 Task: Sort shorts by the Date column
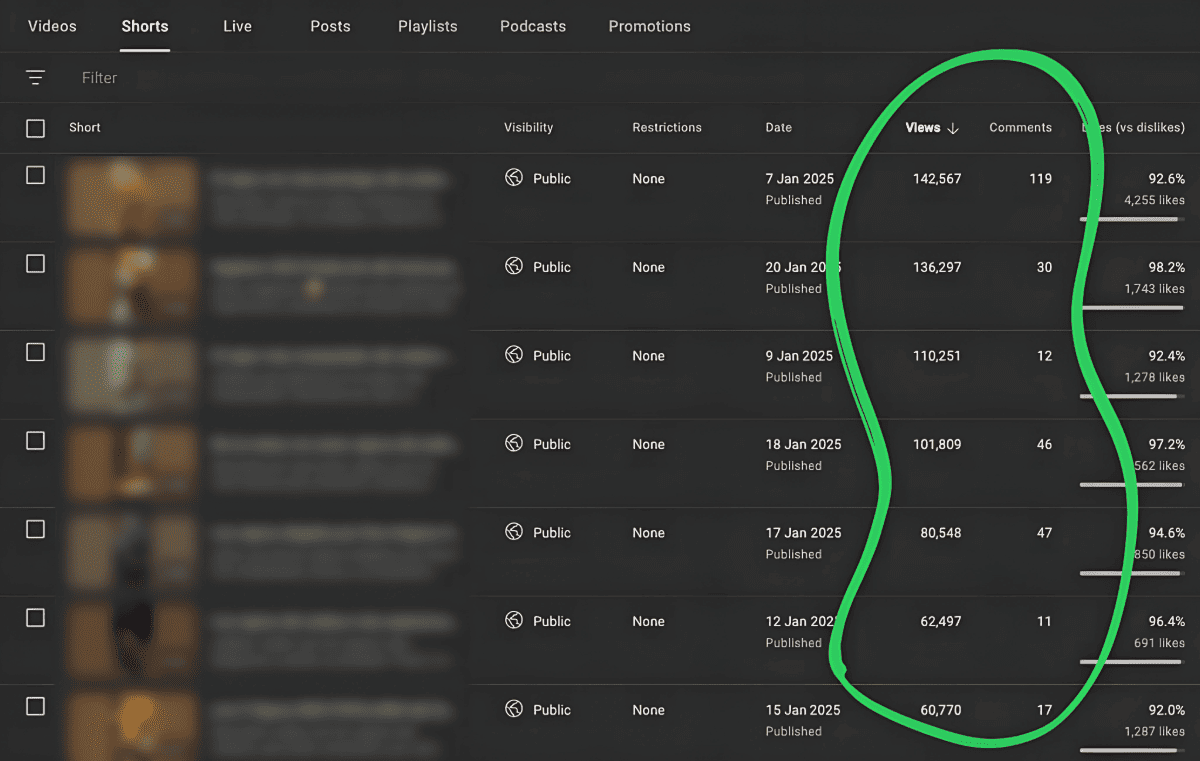[x=778, y=128]
